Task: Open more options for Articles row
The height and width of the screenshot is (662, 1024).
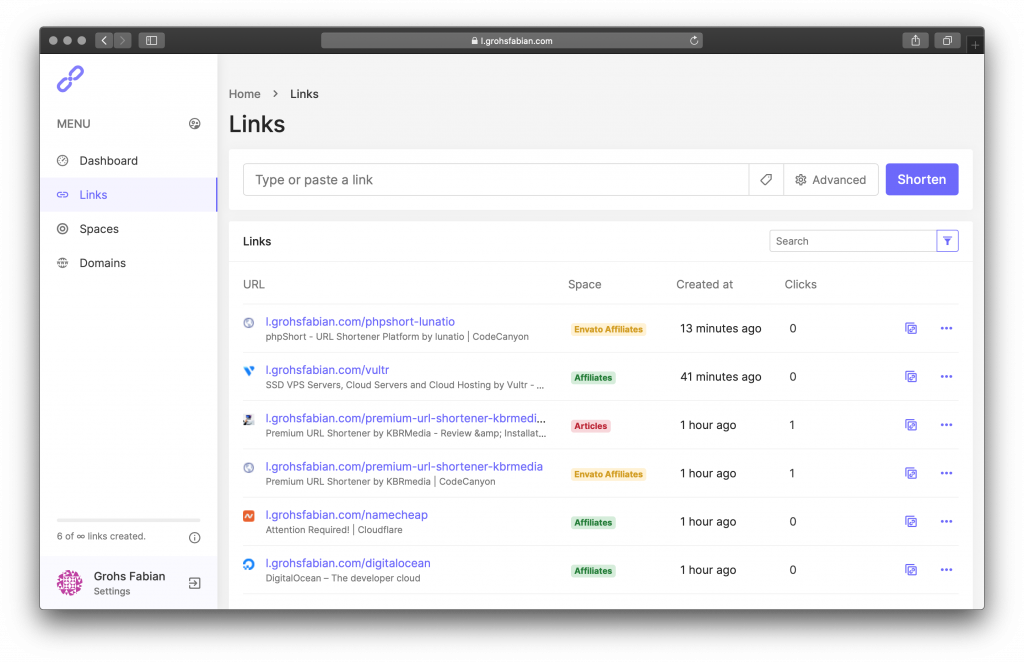Action: (946, 425)
